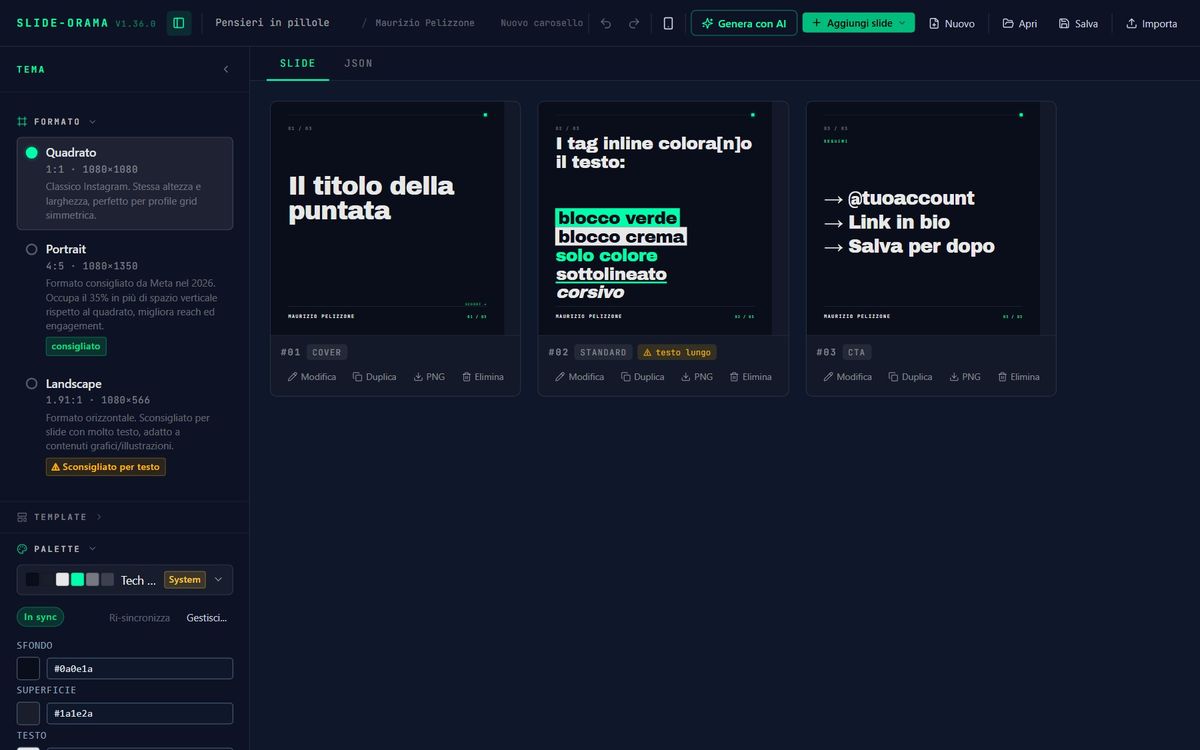Download PNG of slide #03

coord(964,377)
